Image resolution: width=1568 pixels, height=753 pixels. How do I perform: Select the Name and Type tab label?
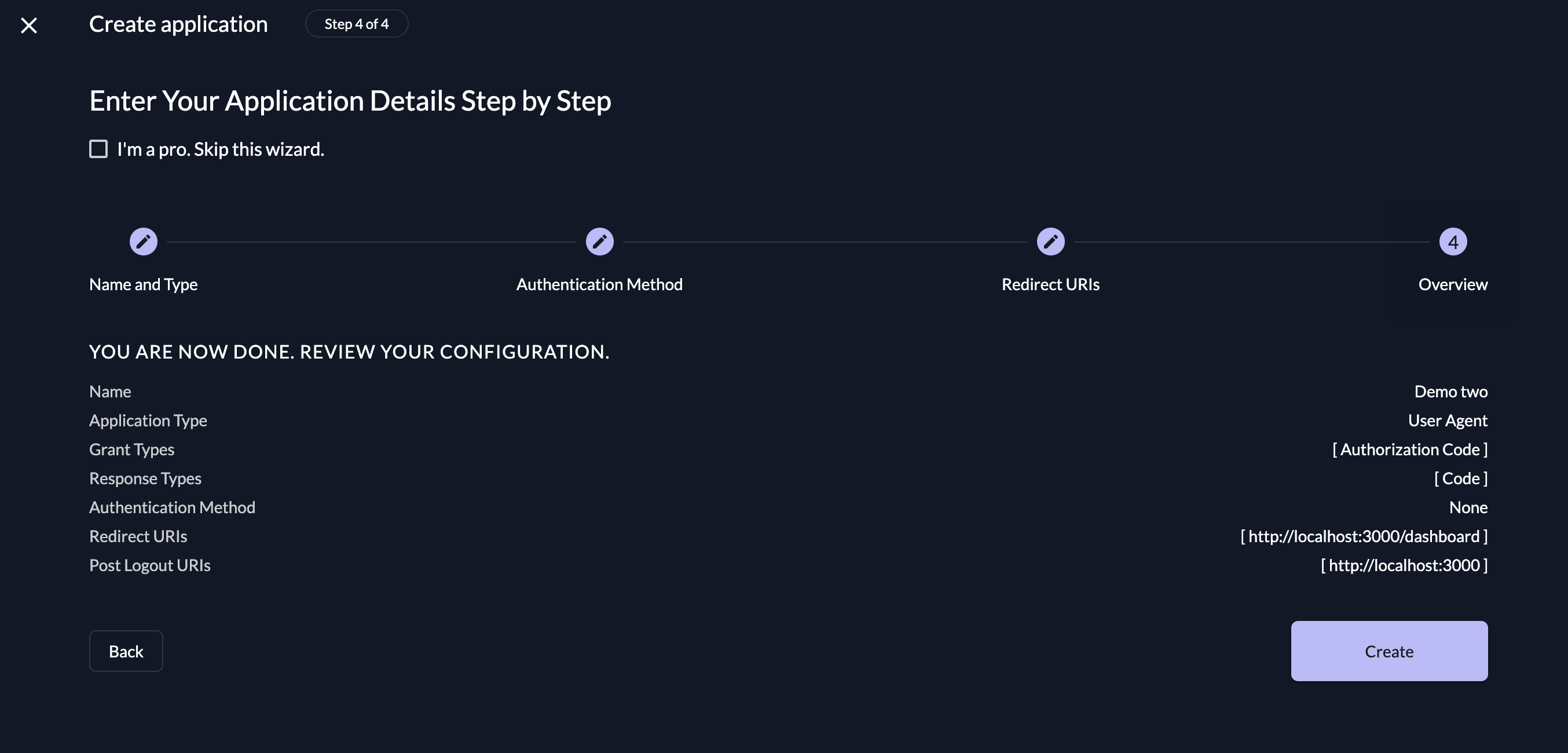(x=142, y=283)
